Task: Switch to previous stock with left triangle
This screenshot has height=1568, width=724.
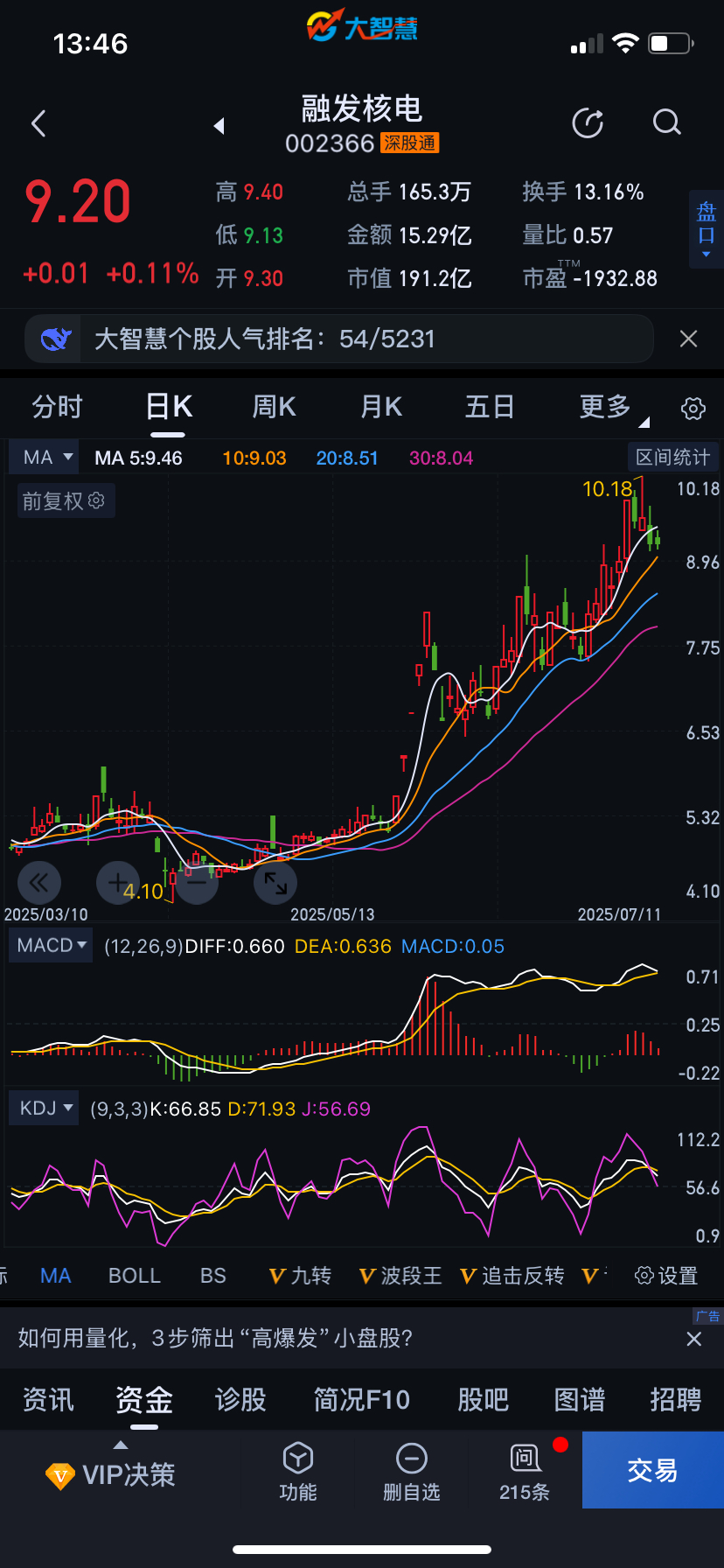Action: tap(219, 126)
